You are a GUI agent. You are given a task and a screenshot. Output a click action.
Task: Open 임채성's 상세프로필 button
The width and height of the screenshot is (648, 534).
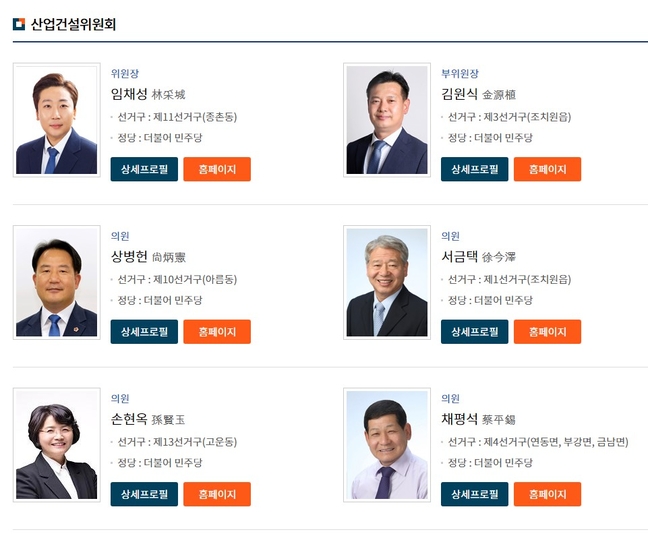click(144, 169)
